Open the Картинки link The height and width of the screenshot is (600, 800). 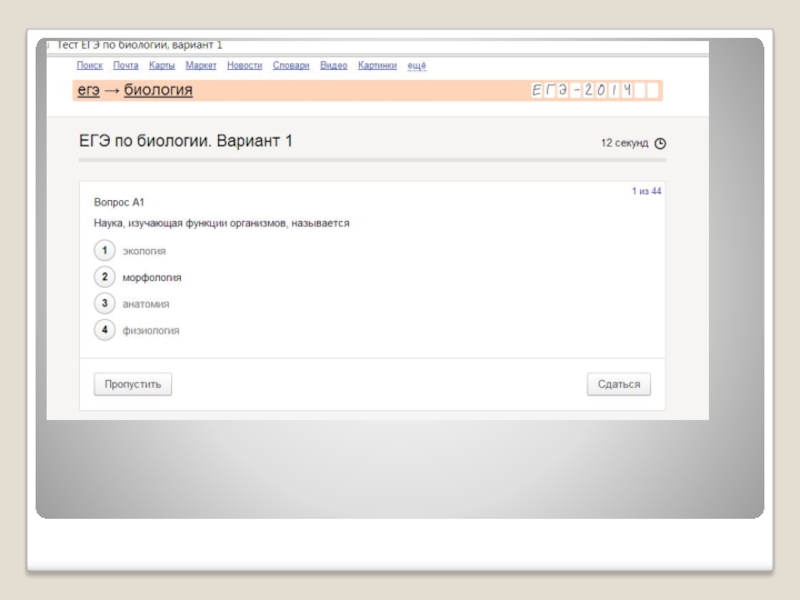(377, 65)
